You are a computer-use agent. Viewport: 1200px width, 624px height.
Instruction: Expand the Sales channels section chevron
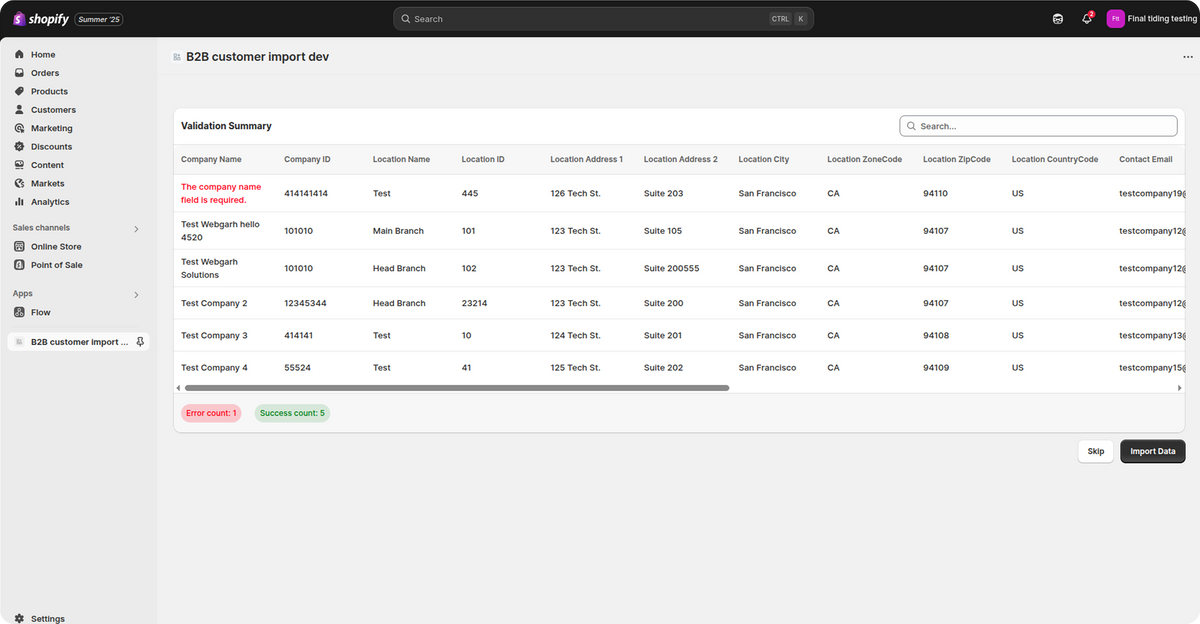[x=136, y=229]
